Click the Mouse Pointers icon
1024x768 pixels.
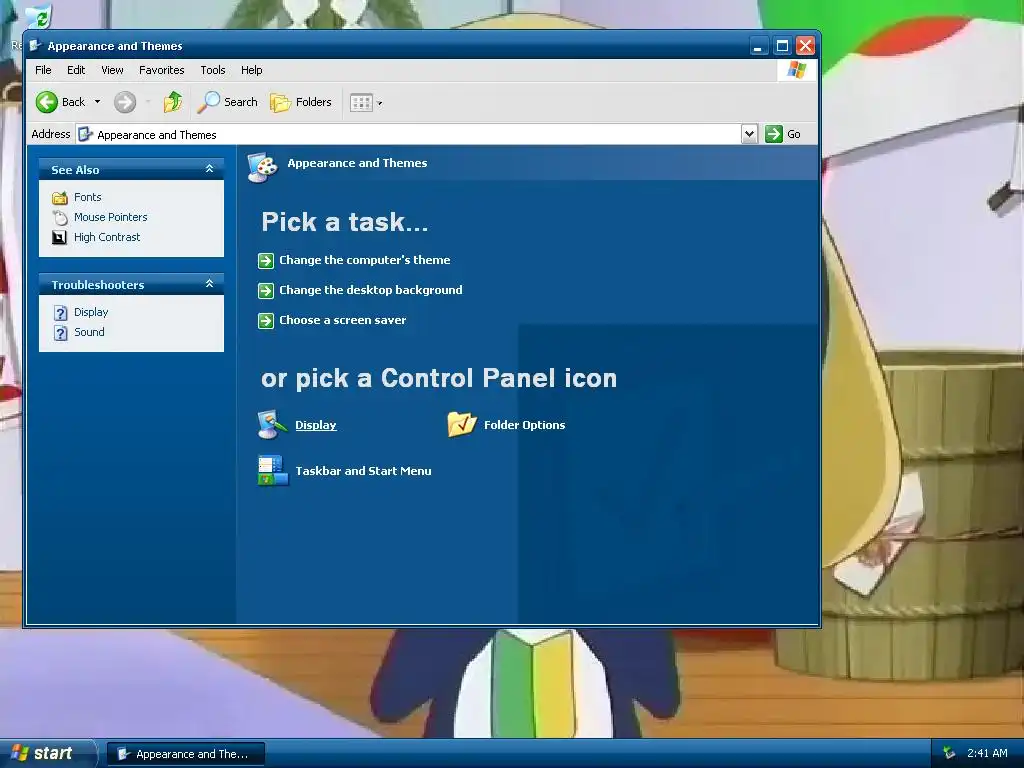59,217
